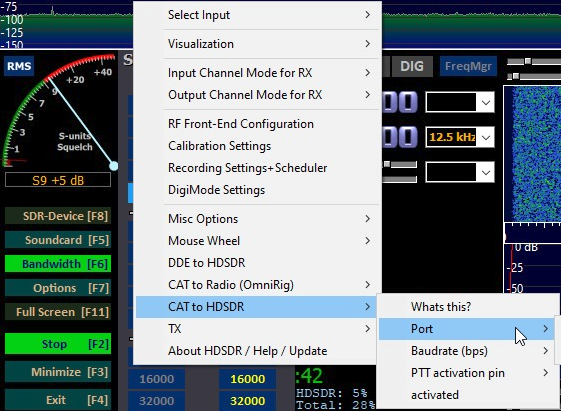
Task: Open About HDSDR / Help / Update
Action: click(x=257, y=351)
